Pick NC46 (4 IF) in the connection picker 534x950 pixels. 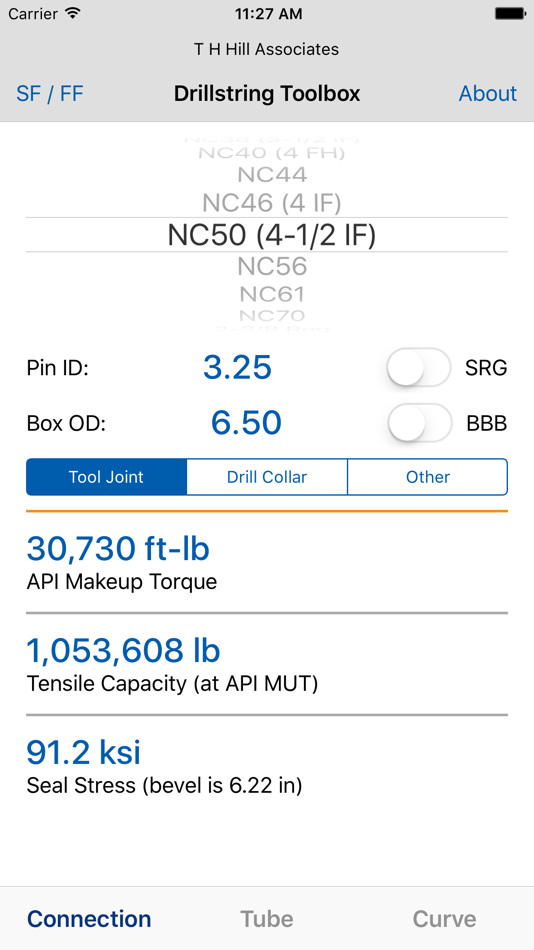click(x=272, y=203)
